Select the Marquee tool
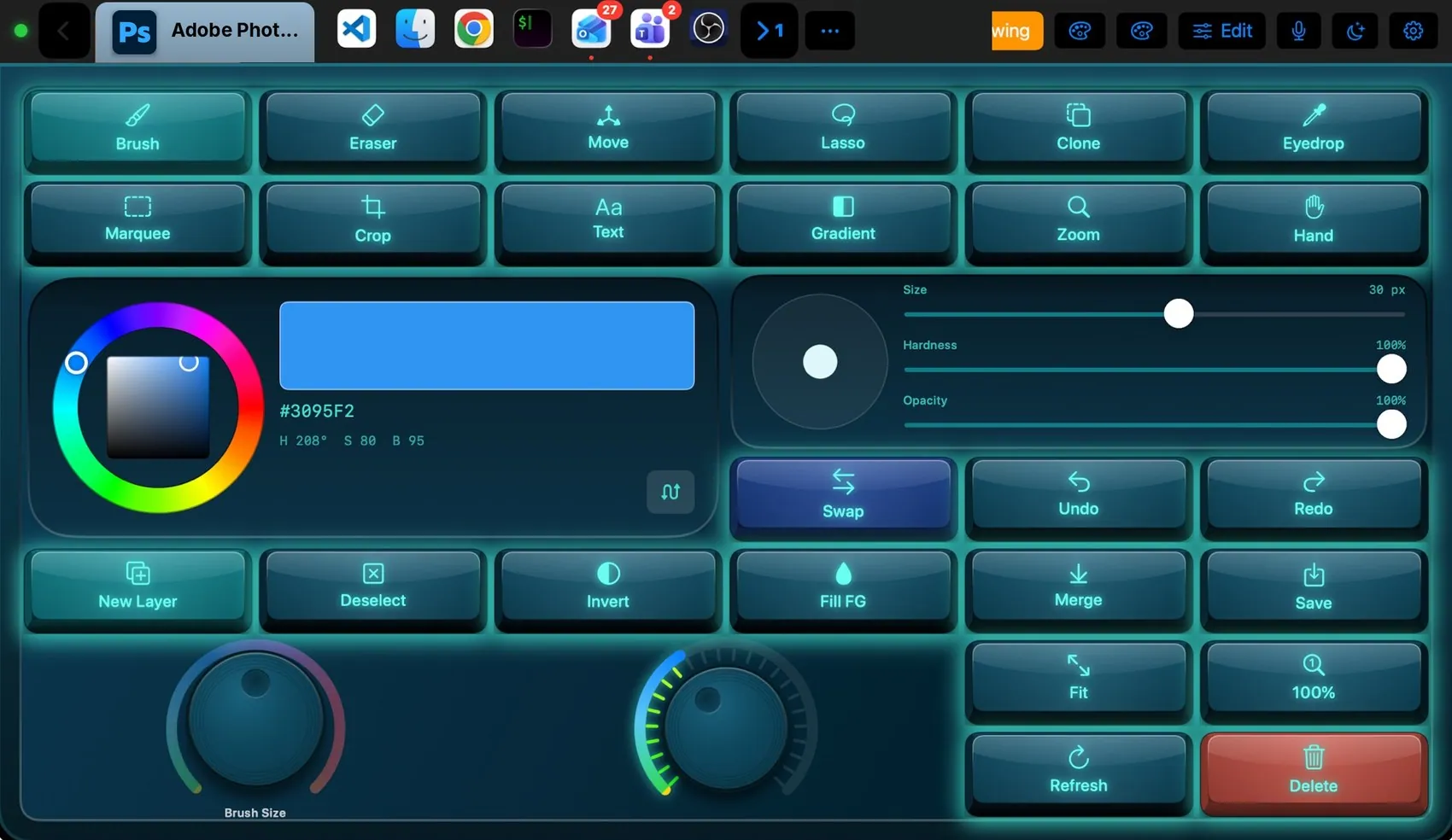This screenshot has width=1452, height=840. coord(138,220)
